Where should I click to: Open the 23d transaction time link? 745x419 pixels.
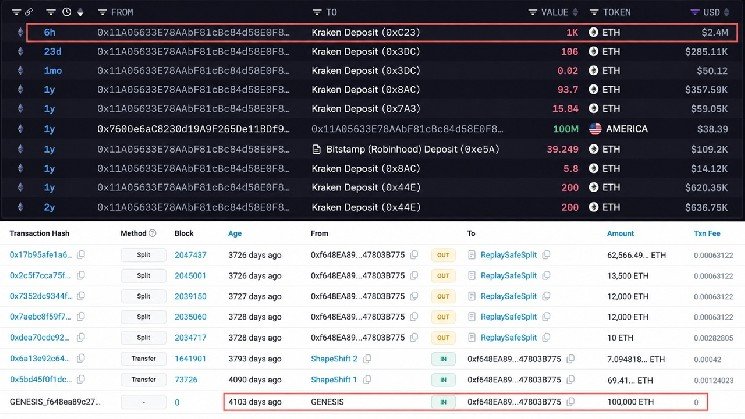(x=52, y=51)
